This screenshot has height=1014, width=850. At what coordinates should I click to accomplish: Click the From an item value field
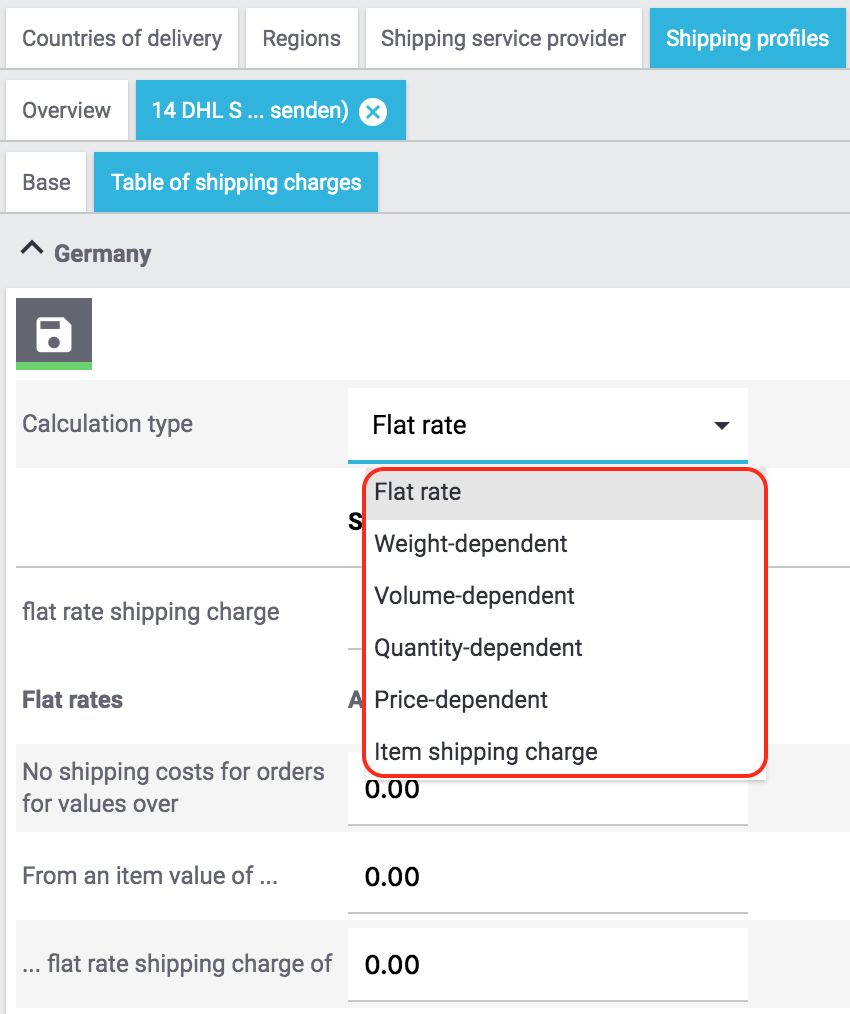coord(547,877)
